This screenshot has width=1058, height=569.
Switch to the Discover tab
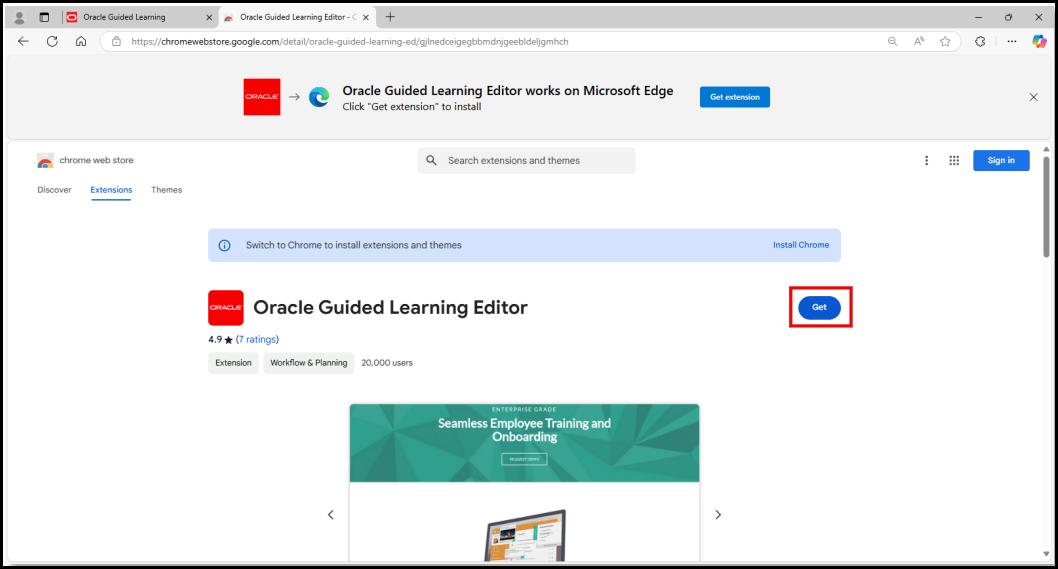coord(54,190)
